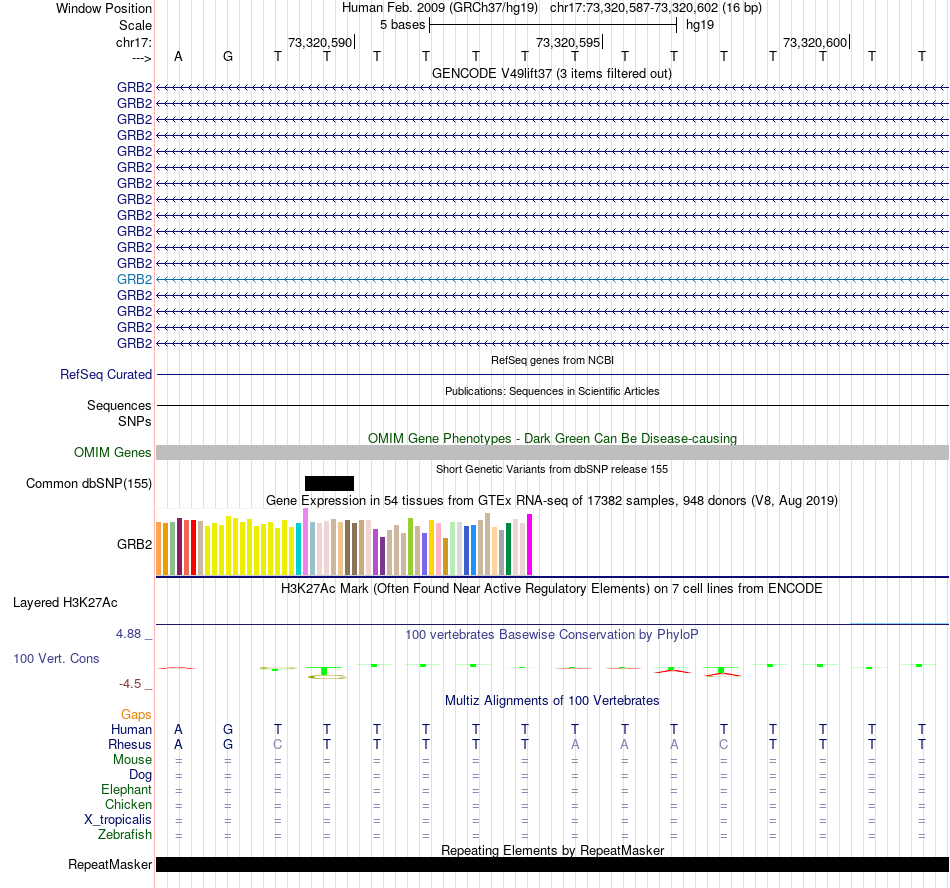This screenshot has width=950, height=888.
Task: Click the black dbSNP variant item
Action: tap(329, 483)
